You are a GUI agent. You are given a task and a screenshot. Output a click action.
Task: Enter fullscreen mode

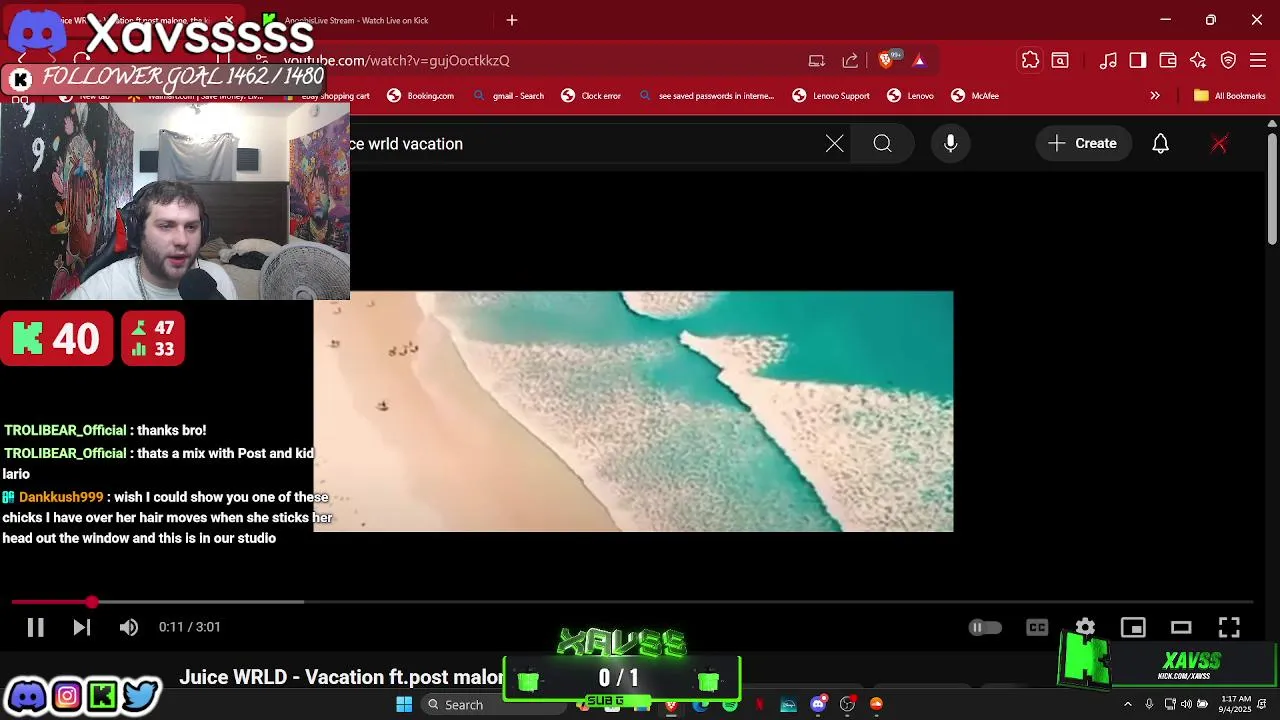[1229, 627]
